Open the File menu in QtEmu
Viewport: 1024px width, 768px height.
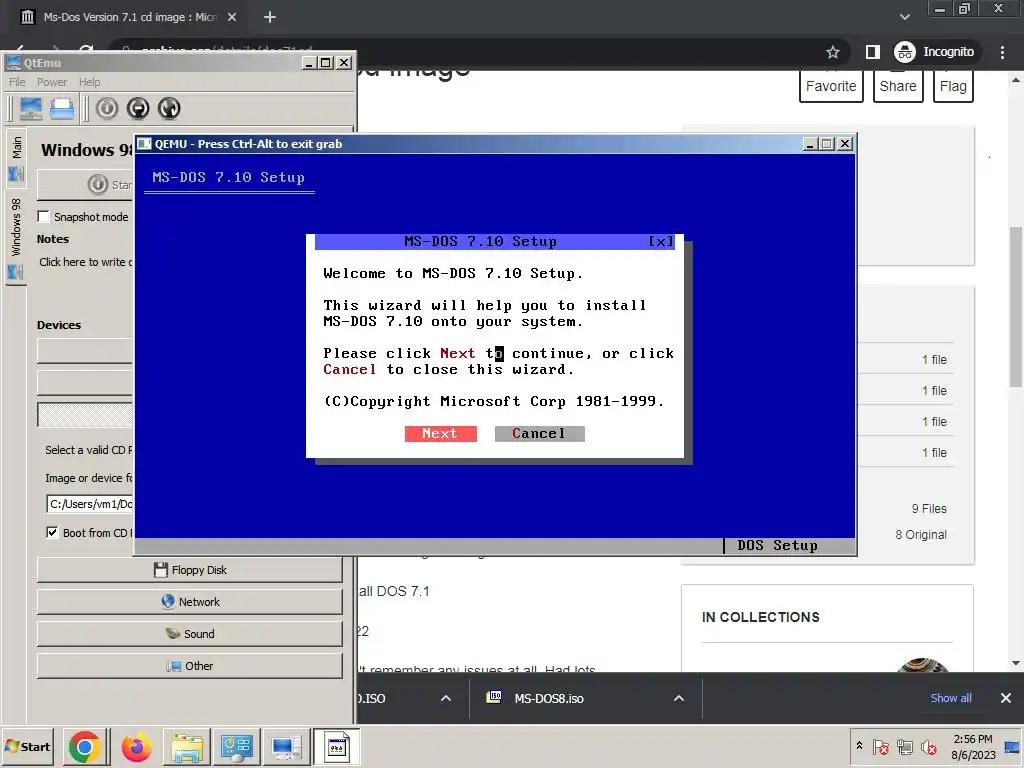coord(17,82)
